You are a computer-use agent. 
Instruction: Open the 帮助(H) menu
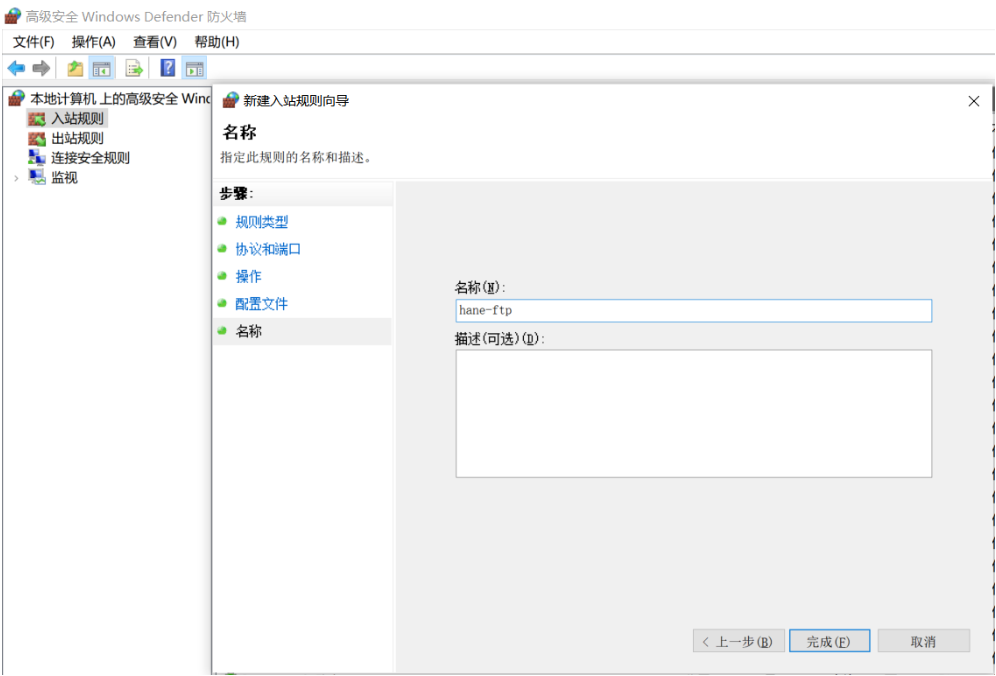(x=217, y=42)
